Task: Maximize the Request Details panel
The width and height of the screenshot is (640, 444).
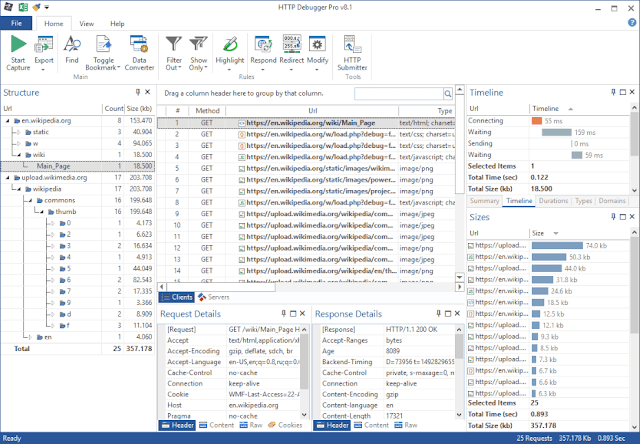Action: tap(293, 313)
